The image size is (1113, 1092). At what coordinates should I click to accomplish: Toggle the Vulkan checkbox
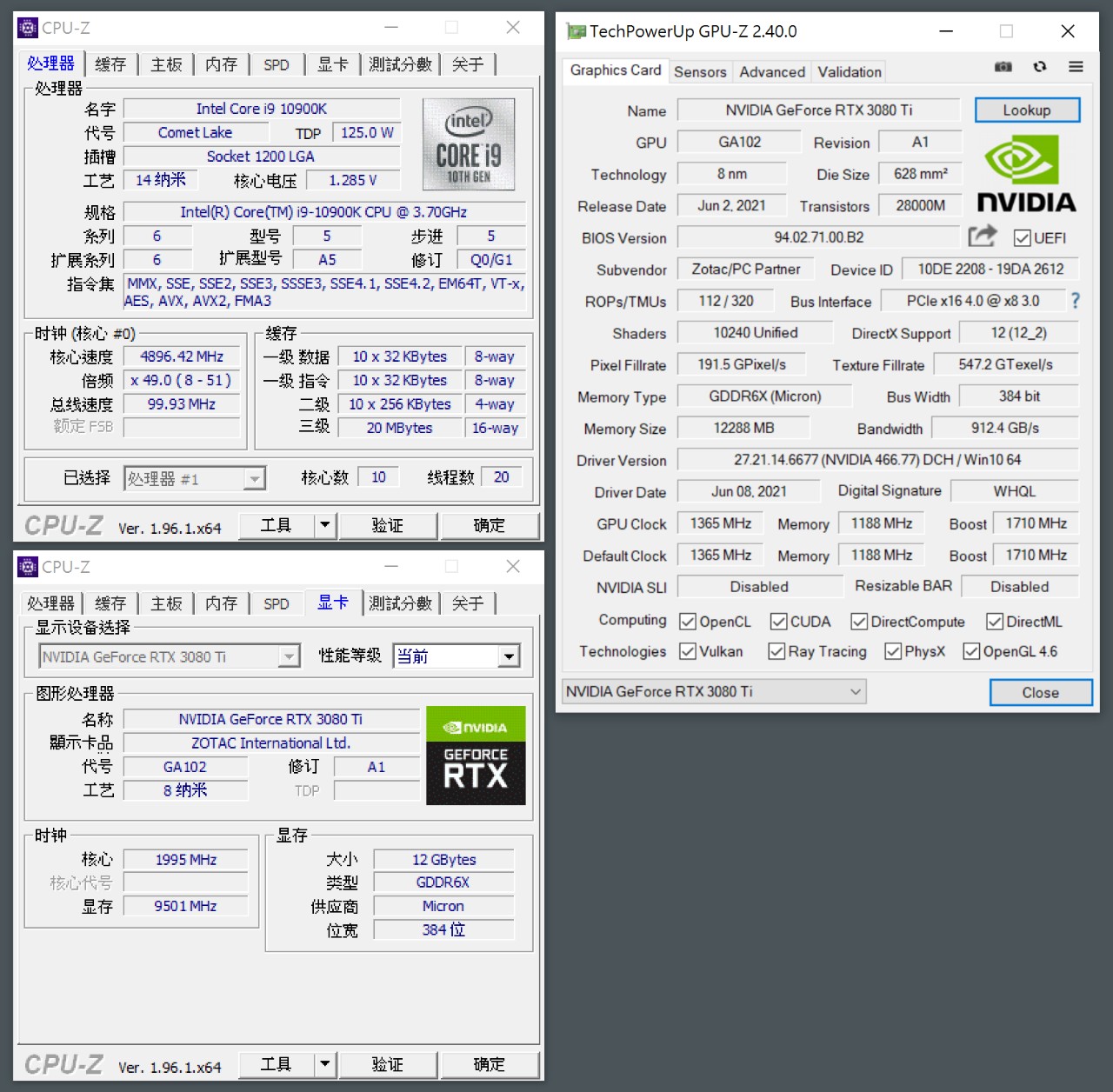click(688, 651)
